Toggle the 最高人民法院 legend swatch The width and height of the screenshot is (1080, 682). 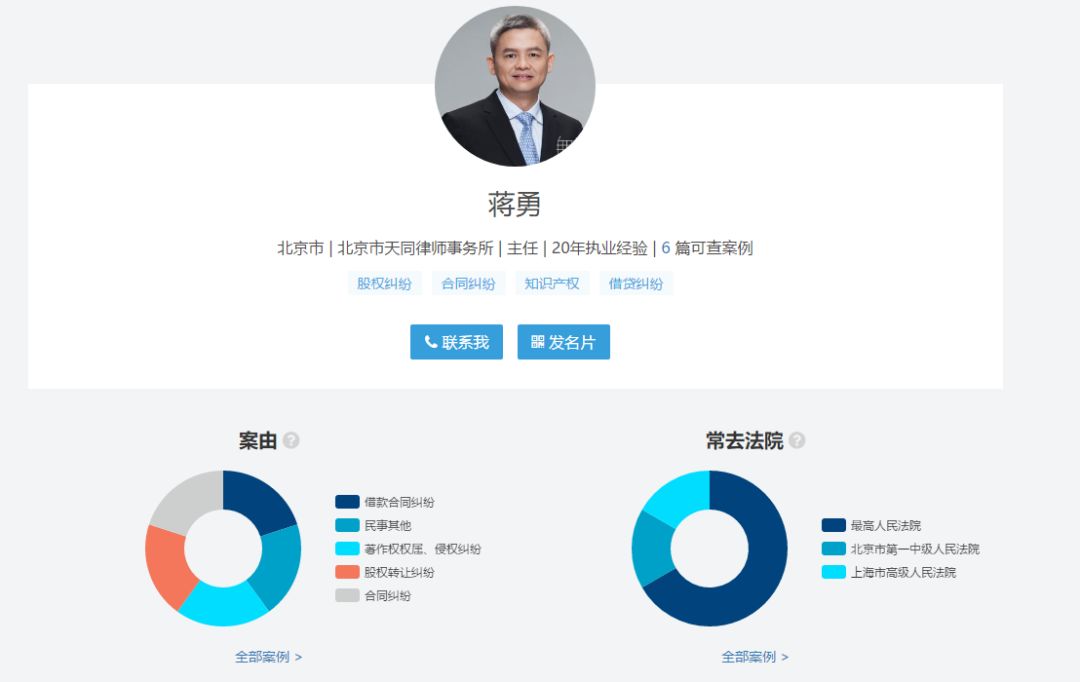coord(834,525)
